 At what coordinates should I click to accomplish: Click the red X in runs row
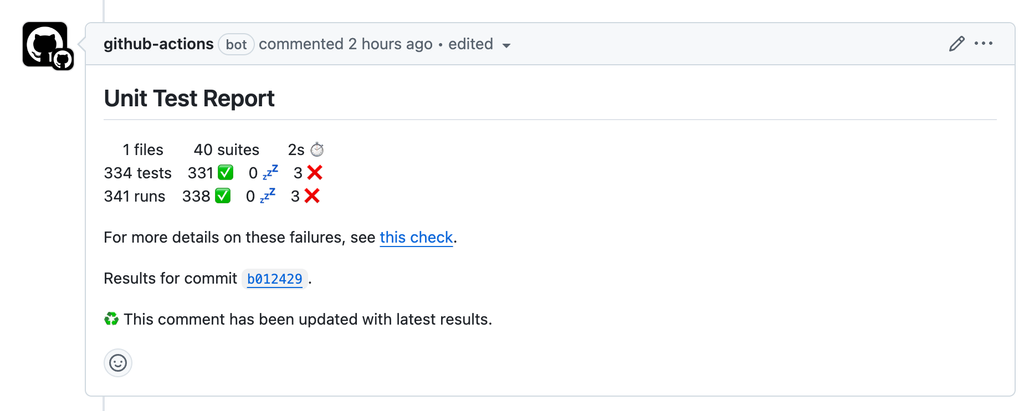pos(312,196)
